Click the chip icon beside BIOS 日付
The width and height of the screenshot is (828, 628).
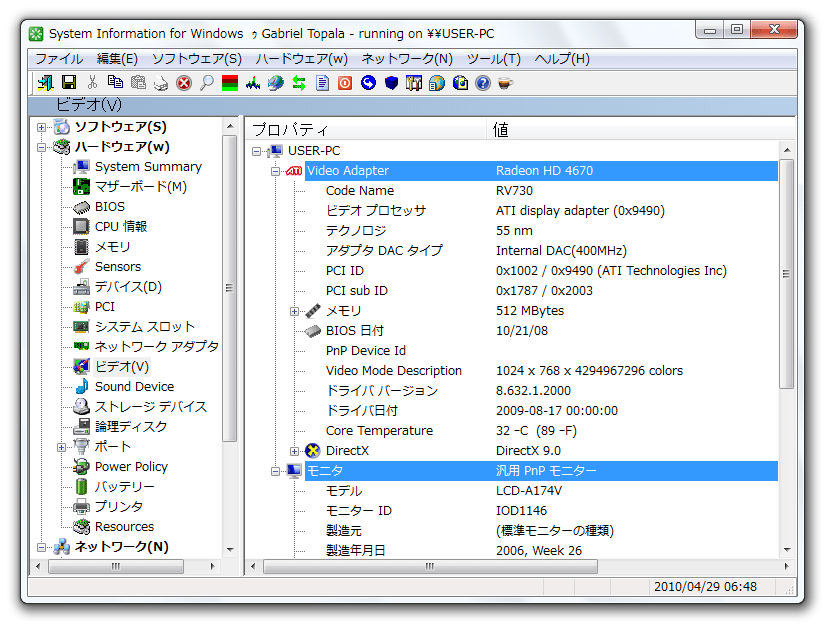click(313, 331)
